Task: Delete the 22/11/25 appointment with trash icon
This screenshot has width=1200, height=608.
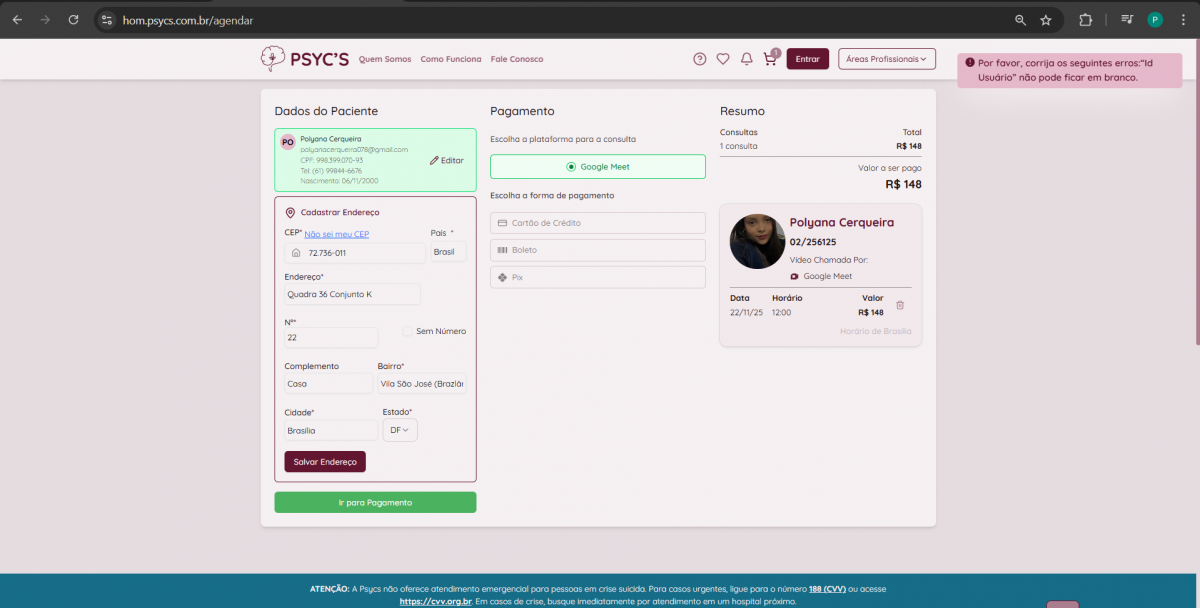Action: pyautogui.click(x=900, y=305)
